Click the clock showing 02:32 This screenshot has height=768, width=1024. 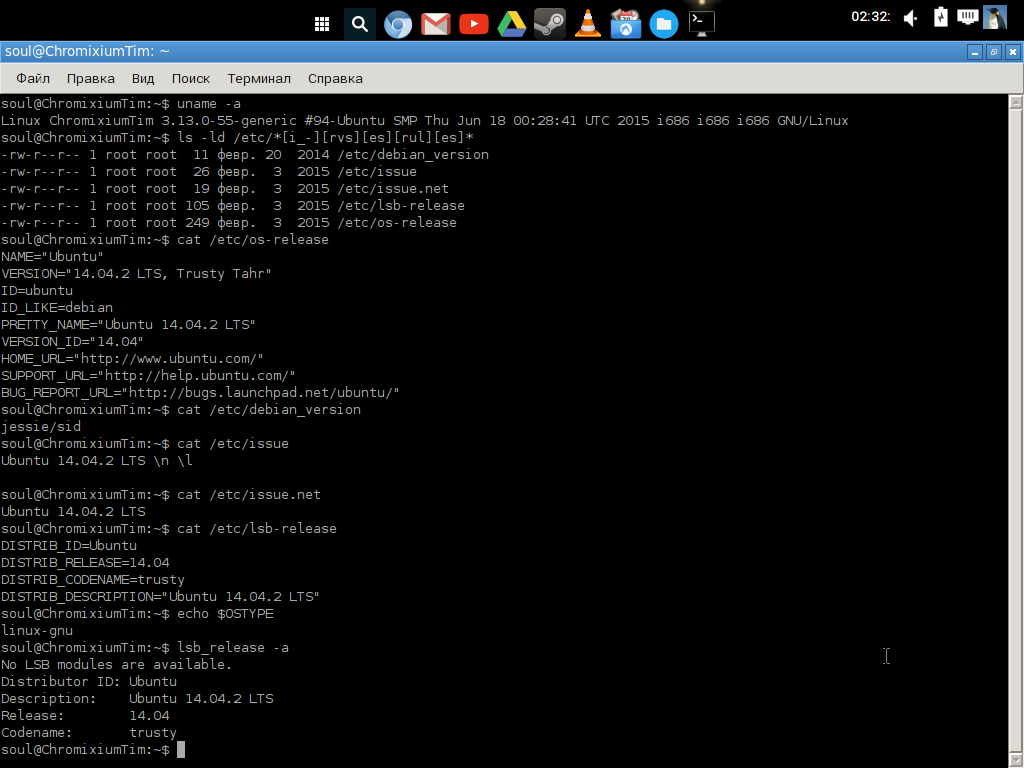click(x=871, y=17)
